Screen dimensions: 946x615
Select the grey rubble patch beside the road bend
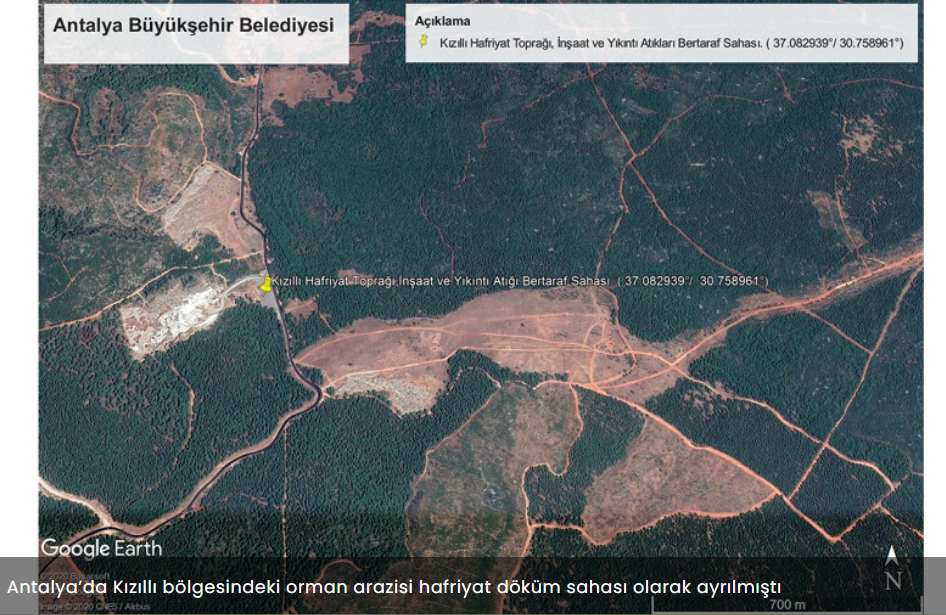[386, 389]
